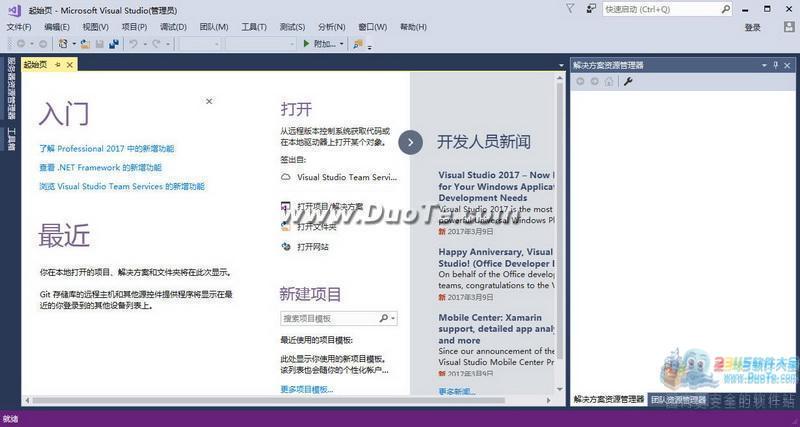The width and height of the screenshot is (800, 427).
Task: Click the notifications filter funnel icon
Action: pyautogui.click(x=570, y=8)
